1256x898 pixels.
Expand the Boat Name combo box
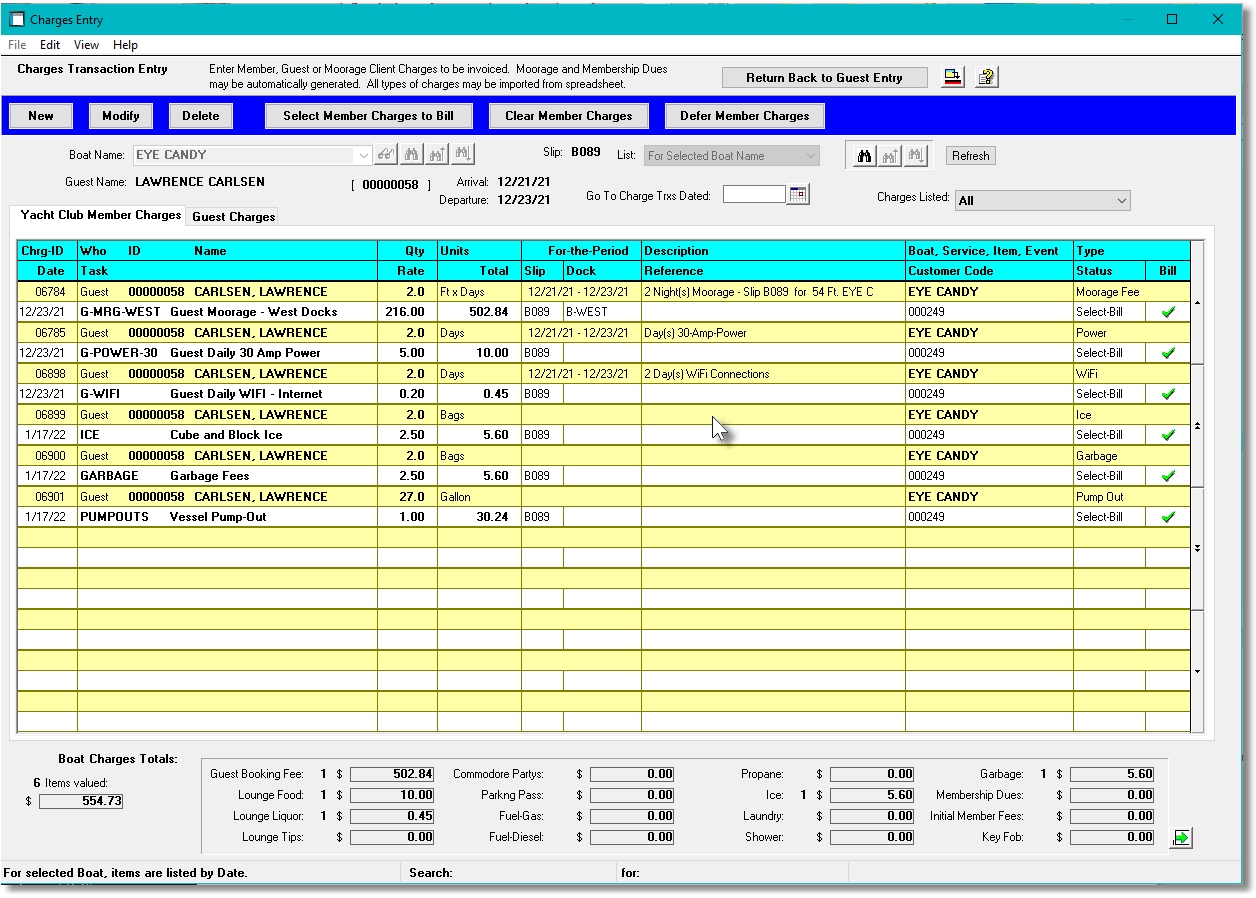click(x=362, y=155)
